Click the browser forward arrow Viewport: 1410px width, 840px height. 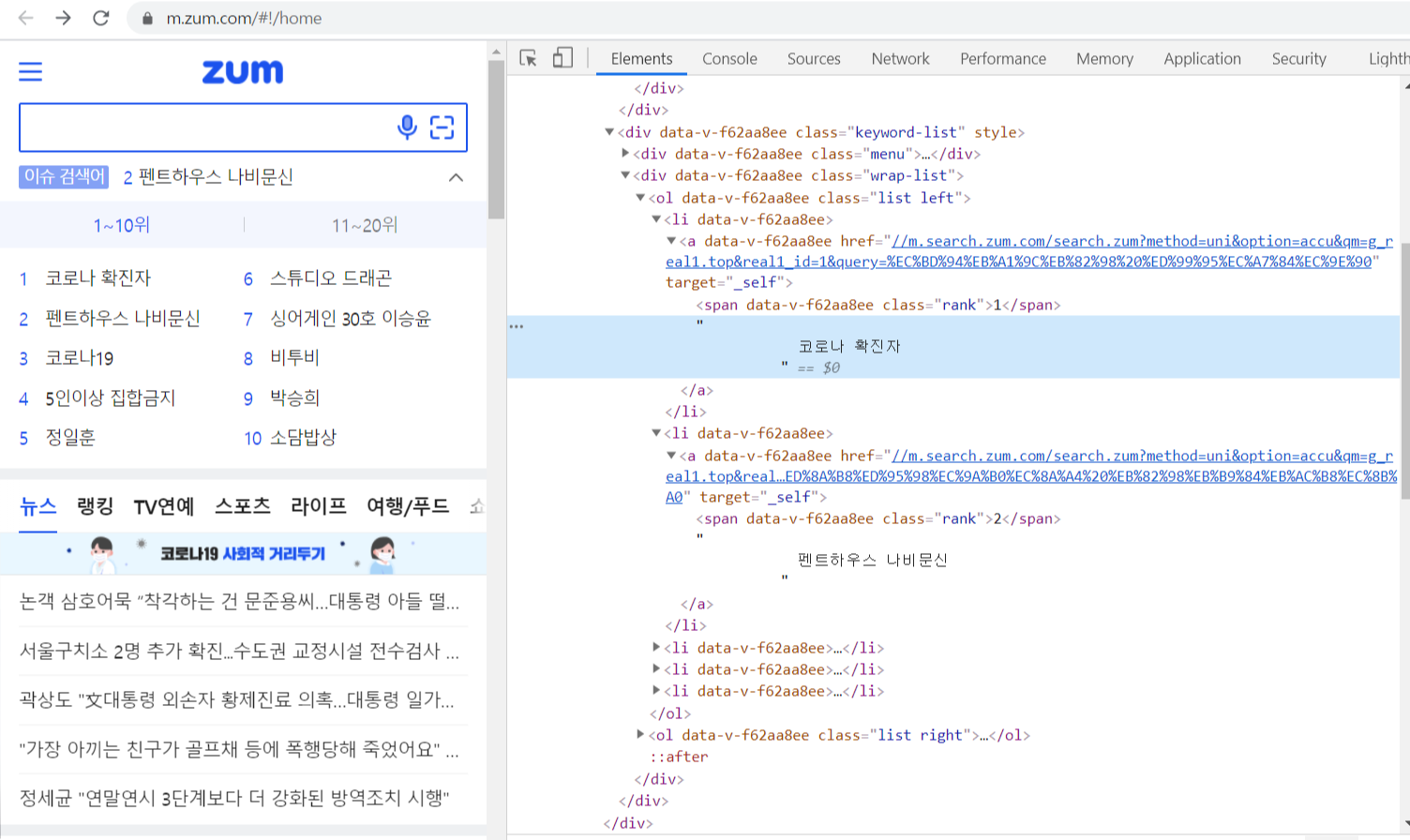[63, 18]
